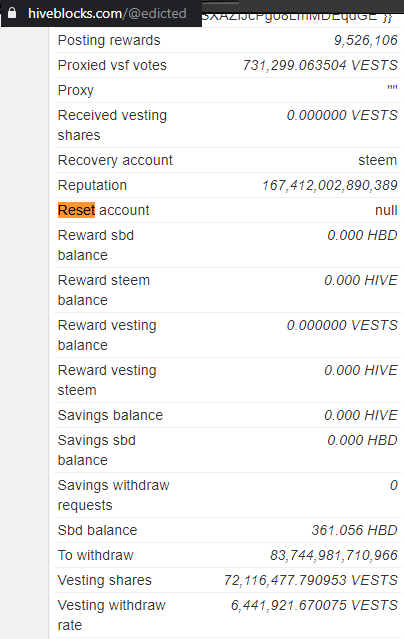This screenshot has height=639, width=404.
Task: Click the Sbd balance 361.056 HBD value
Action: point(355,530)
